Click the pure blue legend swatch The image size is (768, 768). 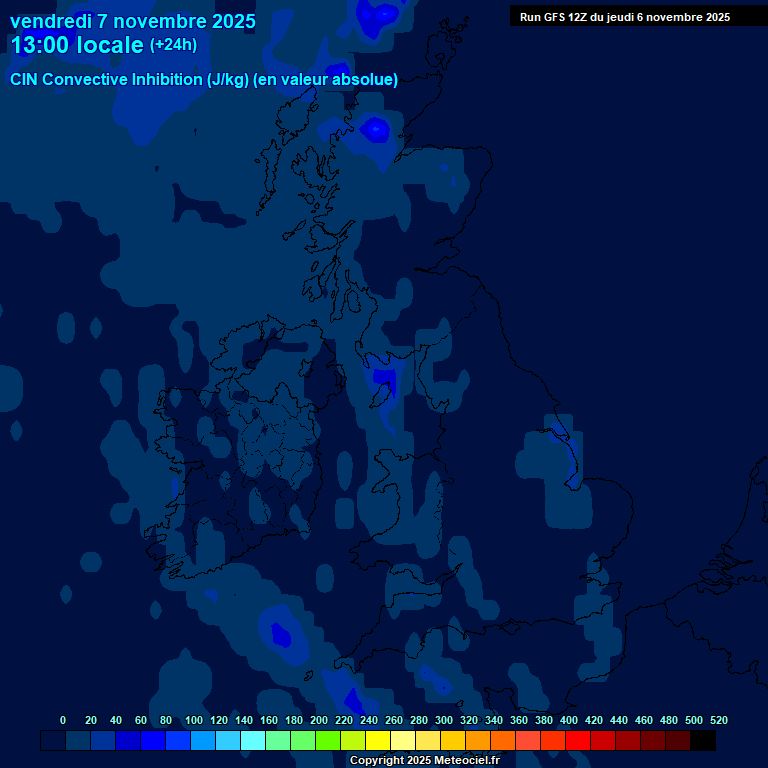click(153, 740)
